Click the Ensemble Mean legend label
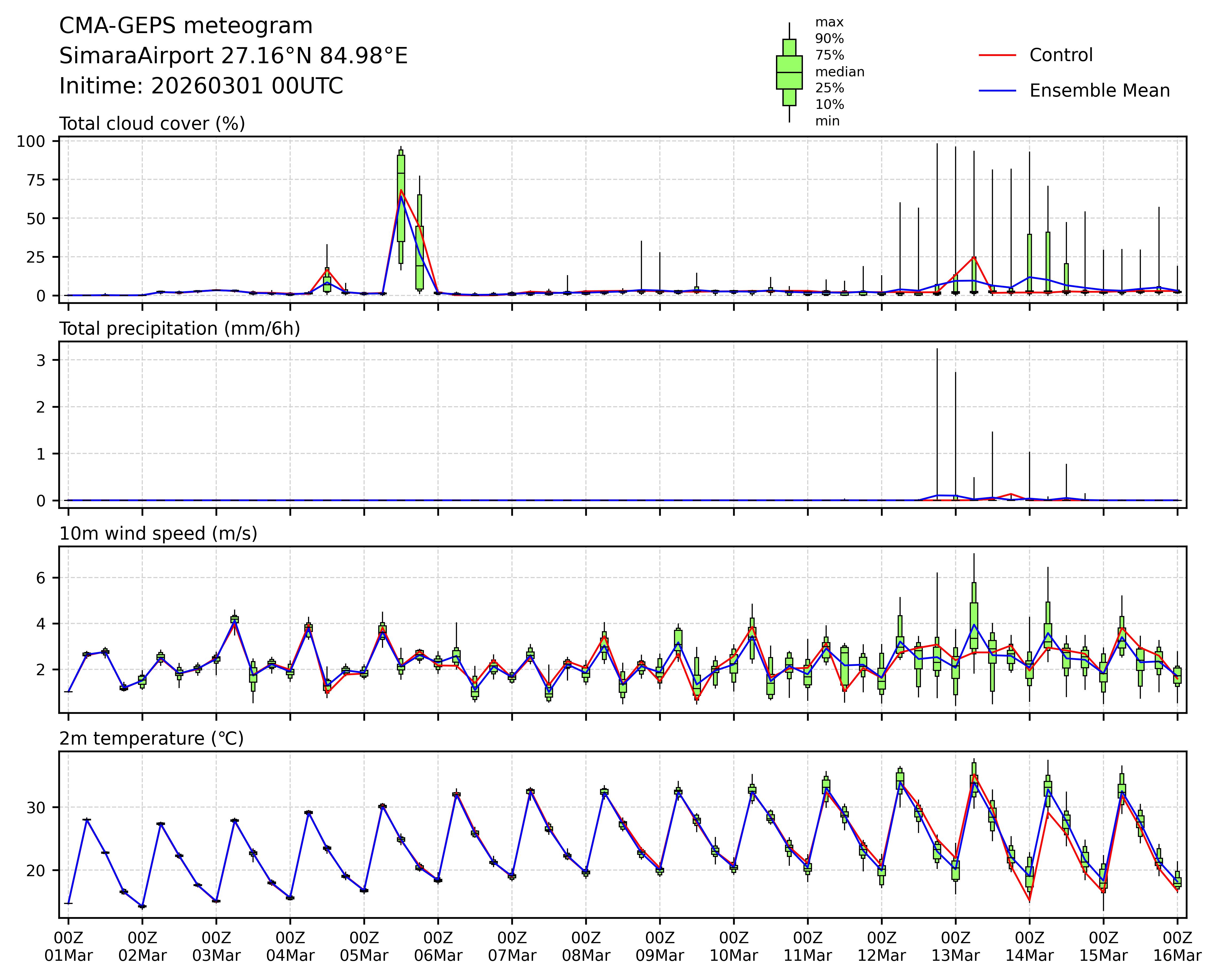The height and width of the screenshot is (980, 1218). click(x=1099, y=91)
